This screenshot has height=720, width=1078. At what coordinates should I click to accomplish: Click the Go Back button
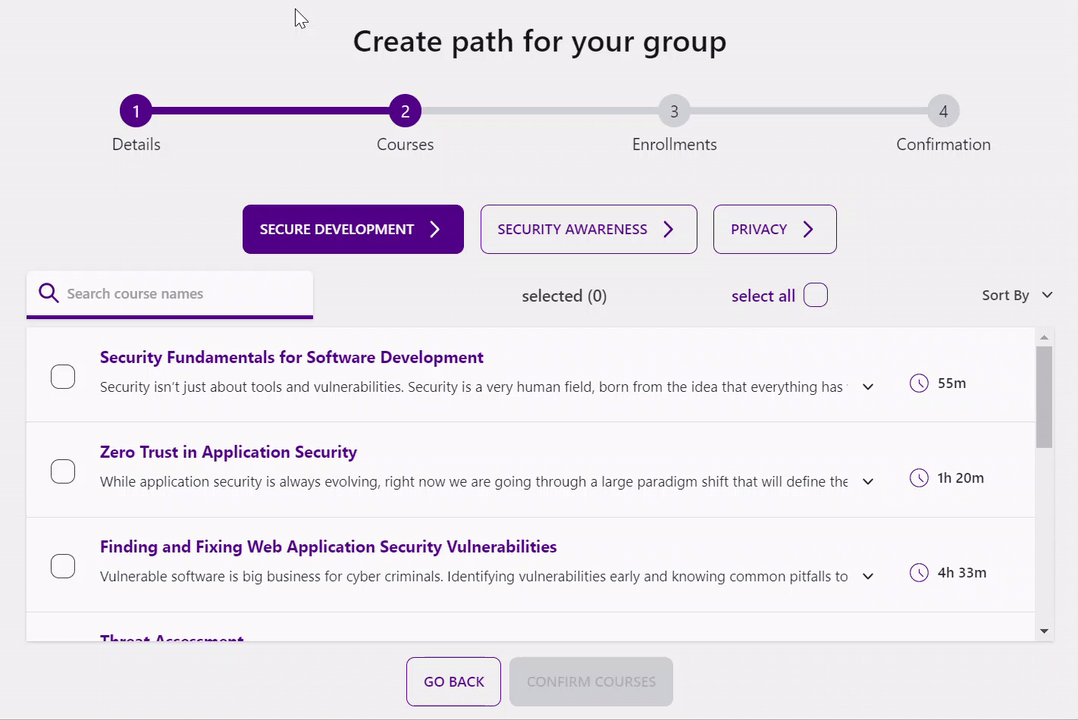[453, 681]
